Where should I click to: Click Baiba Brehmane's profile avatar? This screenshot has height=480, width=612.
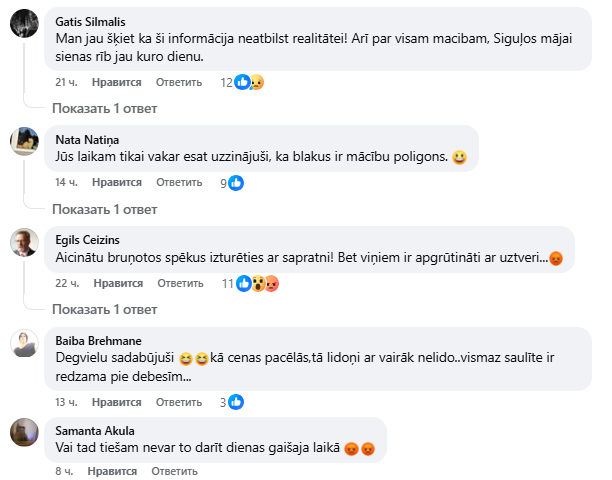pos(25,343)
